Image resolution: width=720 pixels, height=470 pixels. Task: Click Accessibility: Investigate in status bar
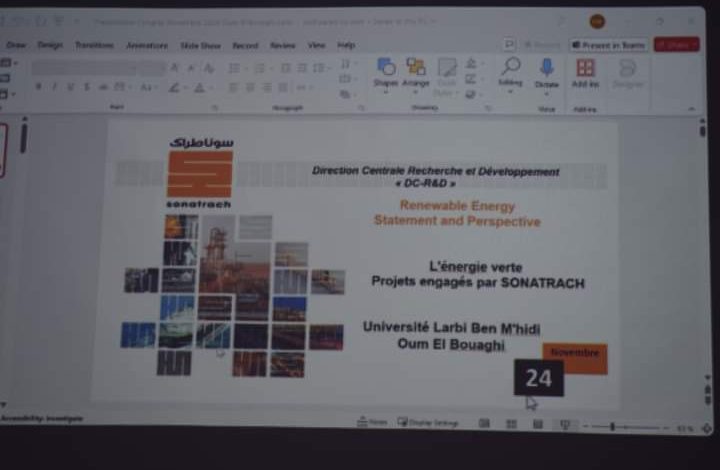point(41,418)
